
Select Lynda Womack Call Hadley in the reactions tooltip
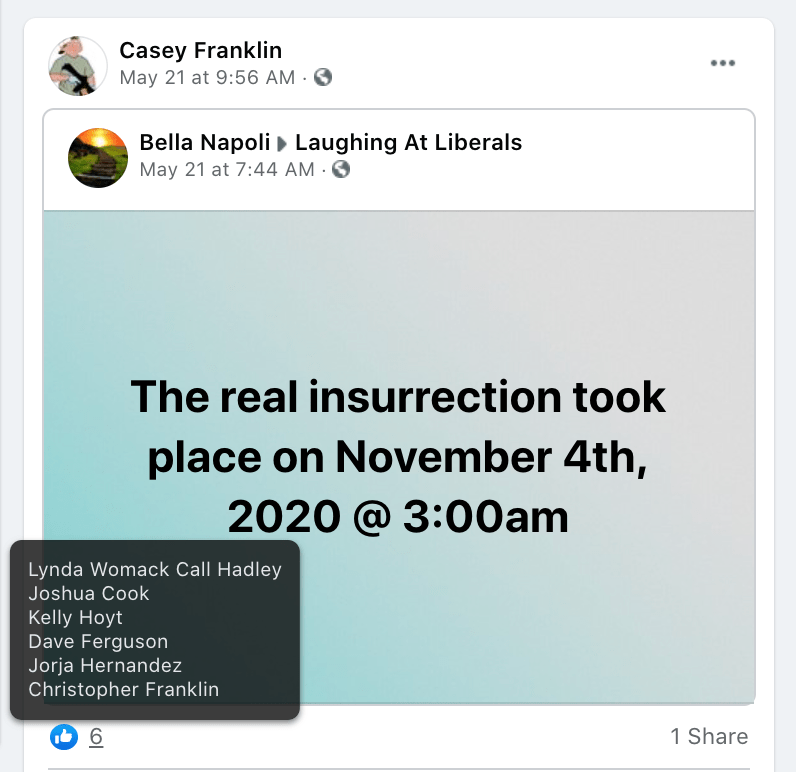pyautogui.click(x=155, y=570)
